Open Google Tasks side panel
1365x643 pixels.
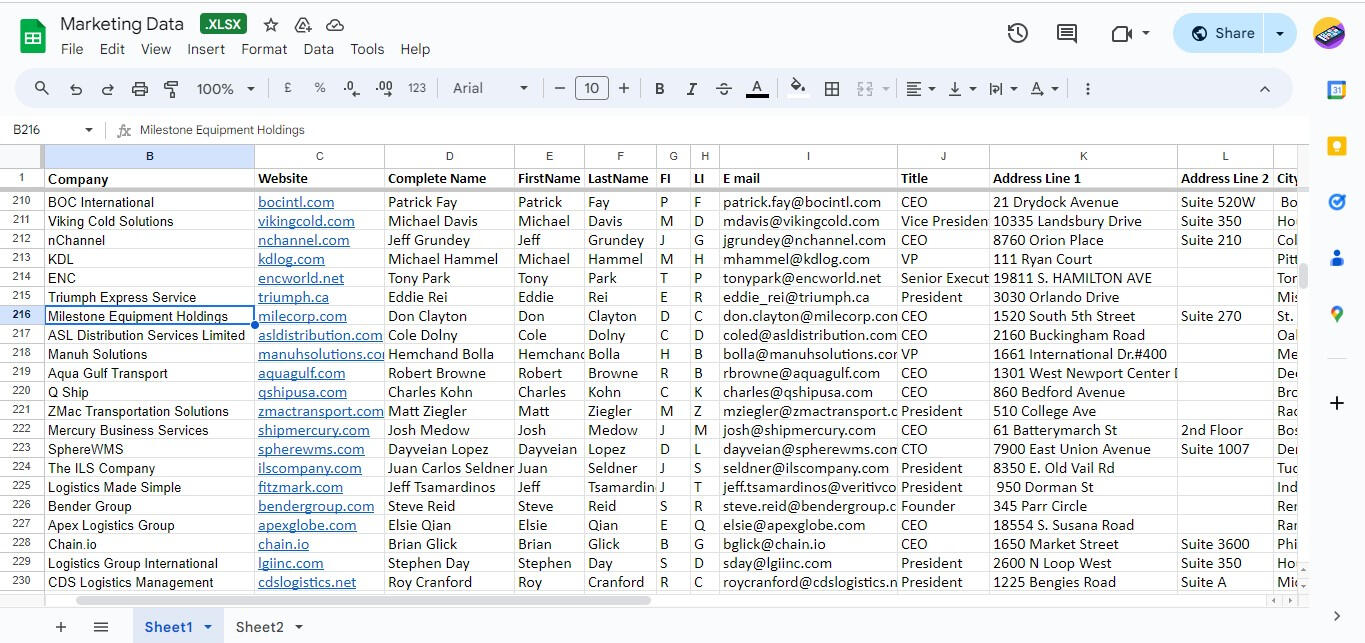click(1336, 202)
